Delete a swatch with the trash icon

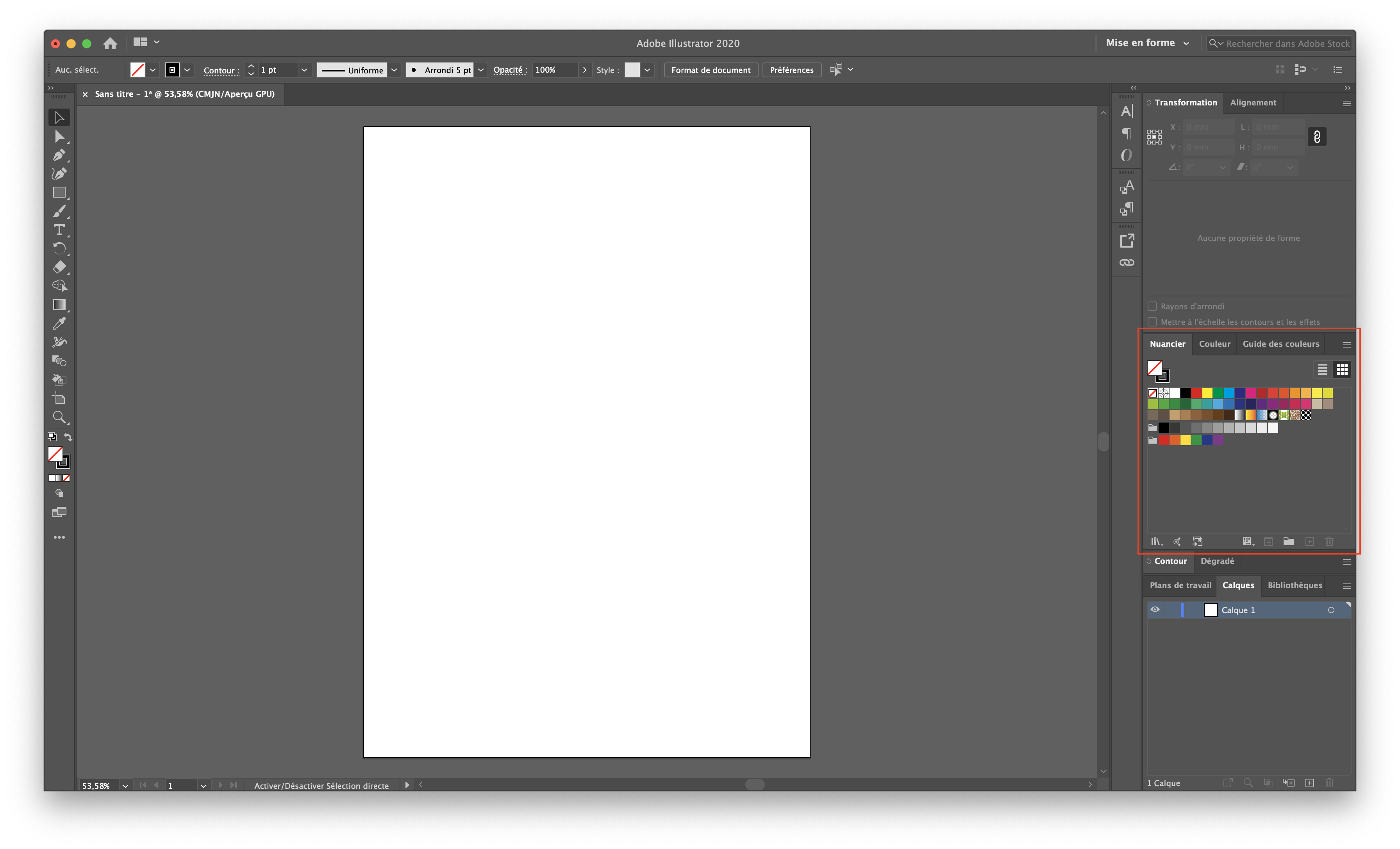(1330, 541)
